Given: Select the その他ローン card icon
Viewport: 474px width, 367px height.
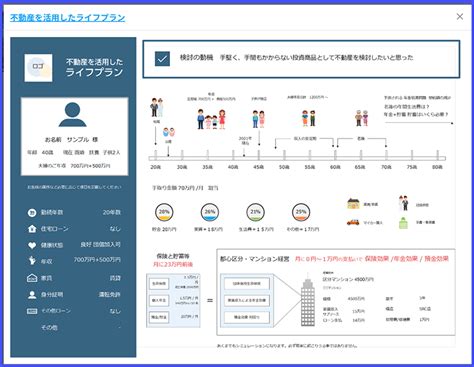Looking at the screenshot, I should [32, 311].
